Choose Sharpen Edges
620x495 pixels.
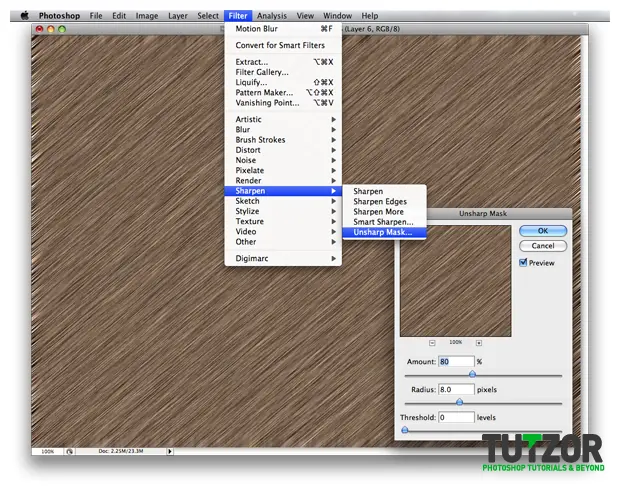pyautogui.click(x=384, y=202)
